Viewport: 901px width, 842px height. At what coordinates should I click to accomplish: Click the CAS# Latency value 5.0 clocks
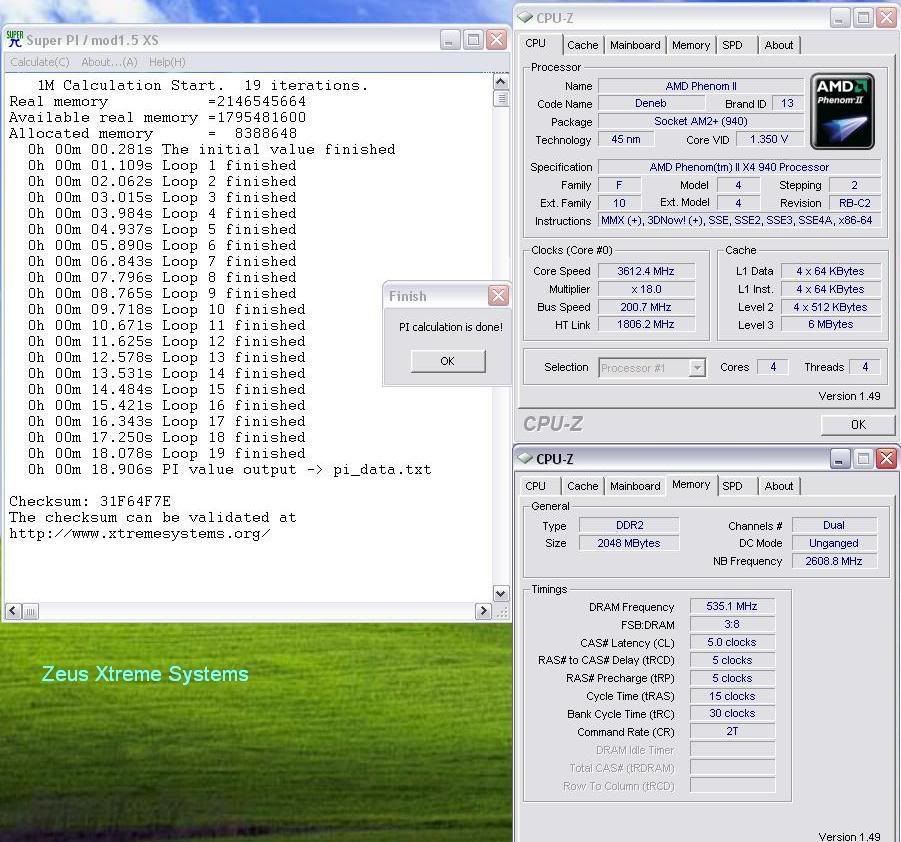click(x=732, y=642)
